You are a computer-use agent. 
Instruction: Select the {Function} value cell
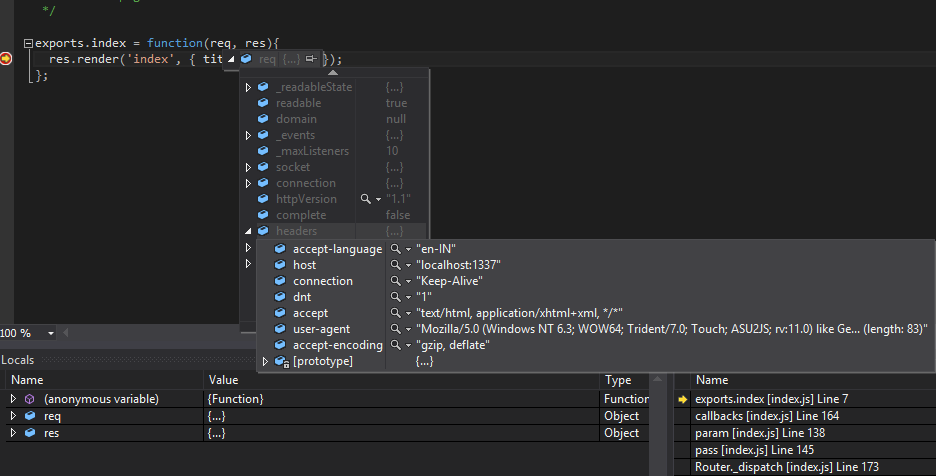[401, 399]
